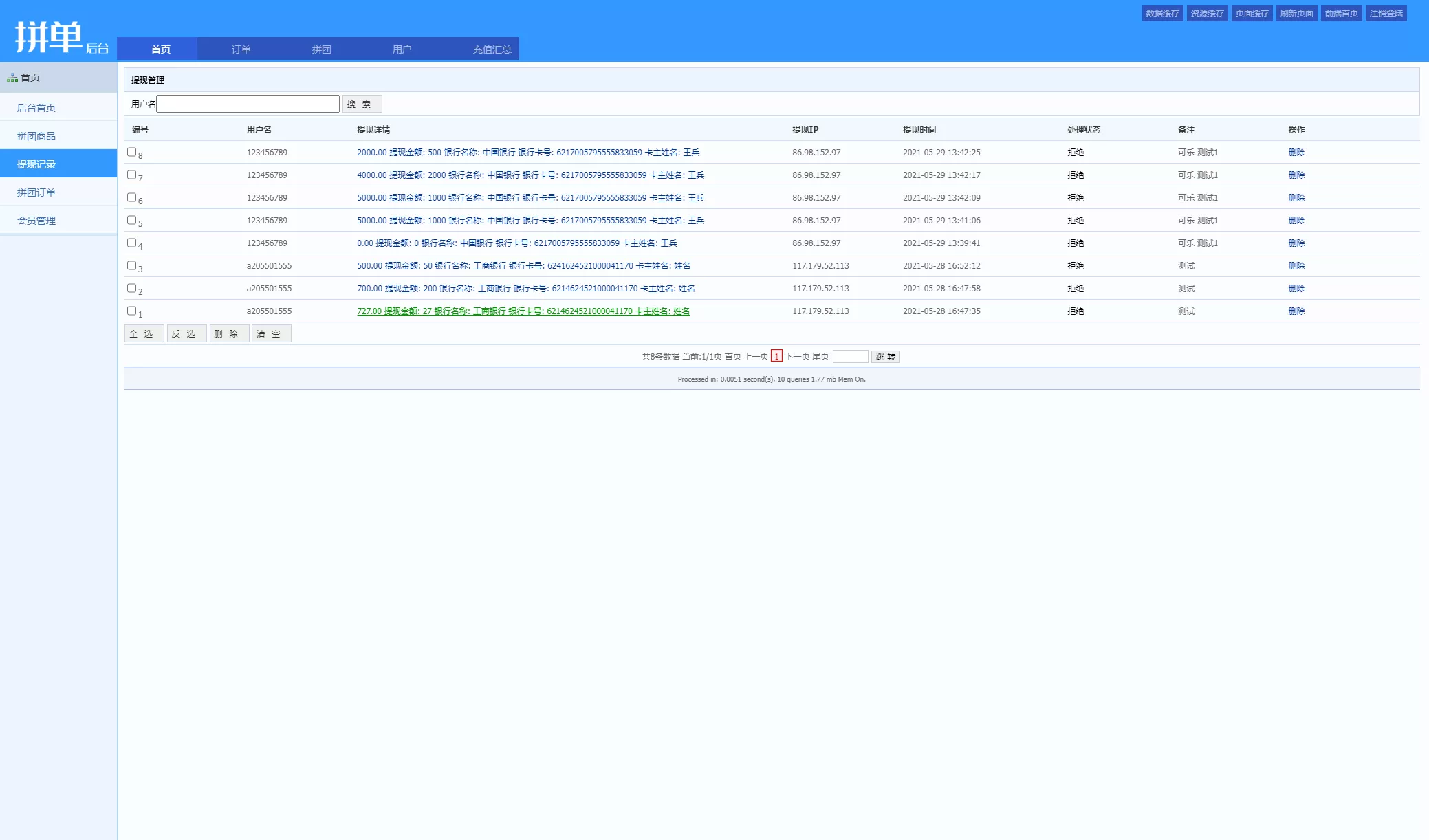The height and width of the screenshot is (840, 1429).
Task: Tick the checkbox for record 5
Action: 131,220
